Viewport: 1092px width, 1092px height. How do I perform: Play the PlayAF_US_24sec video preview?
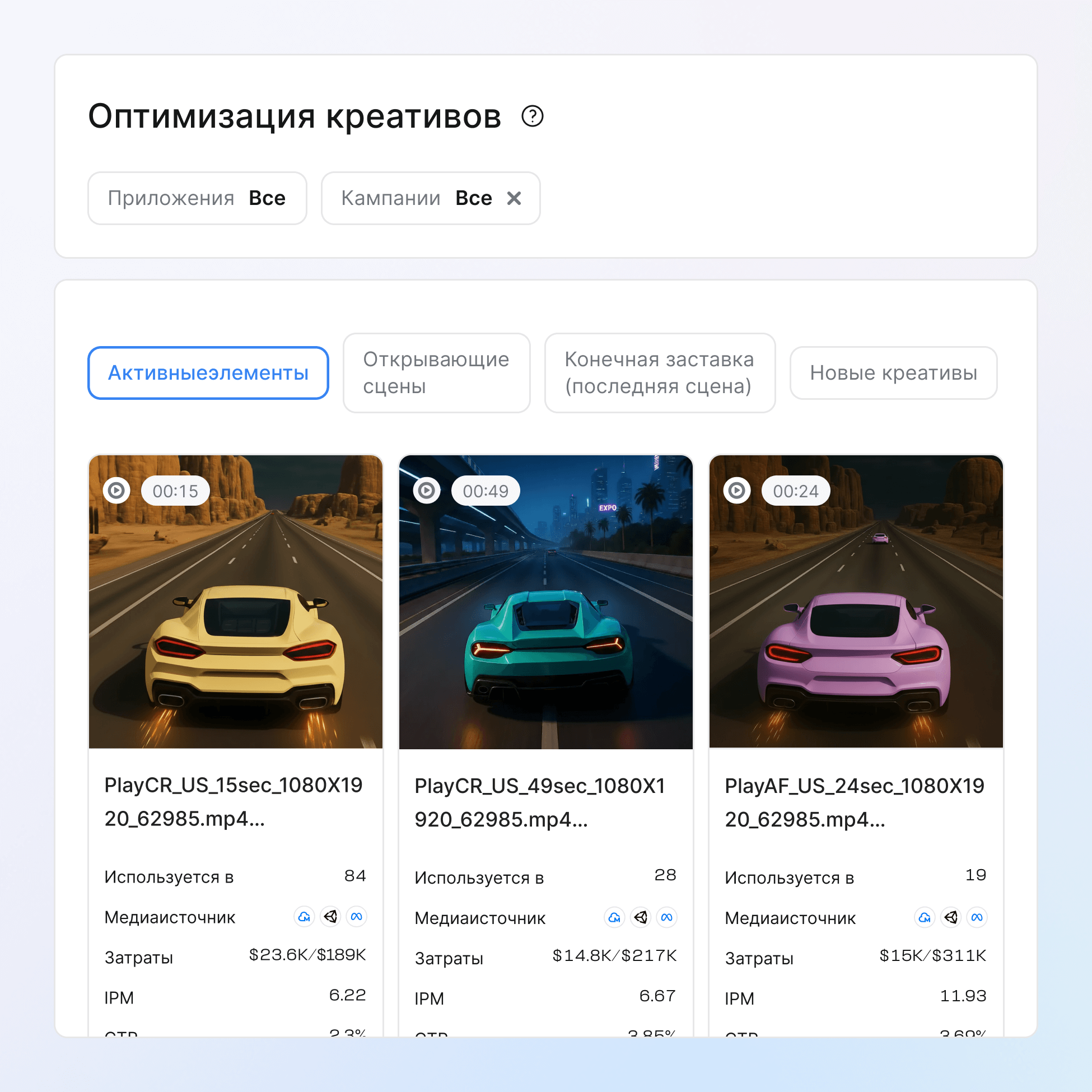pos(737,491)
